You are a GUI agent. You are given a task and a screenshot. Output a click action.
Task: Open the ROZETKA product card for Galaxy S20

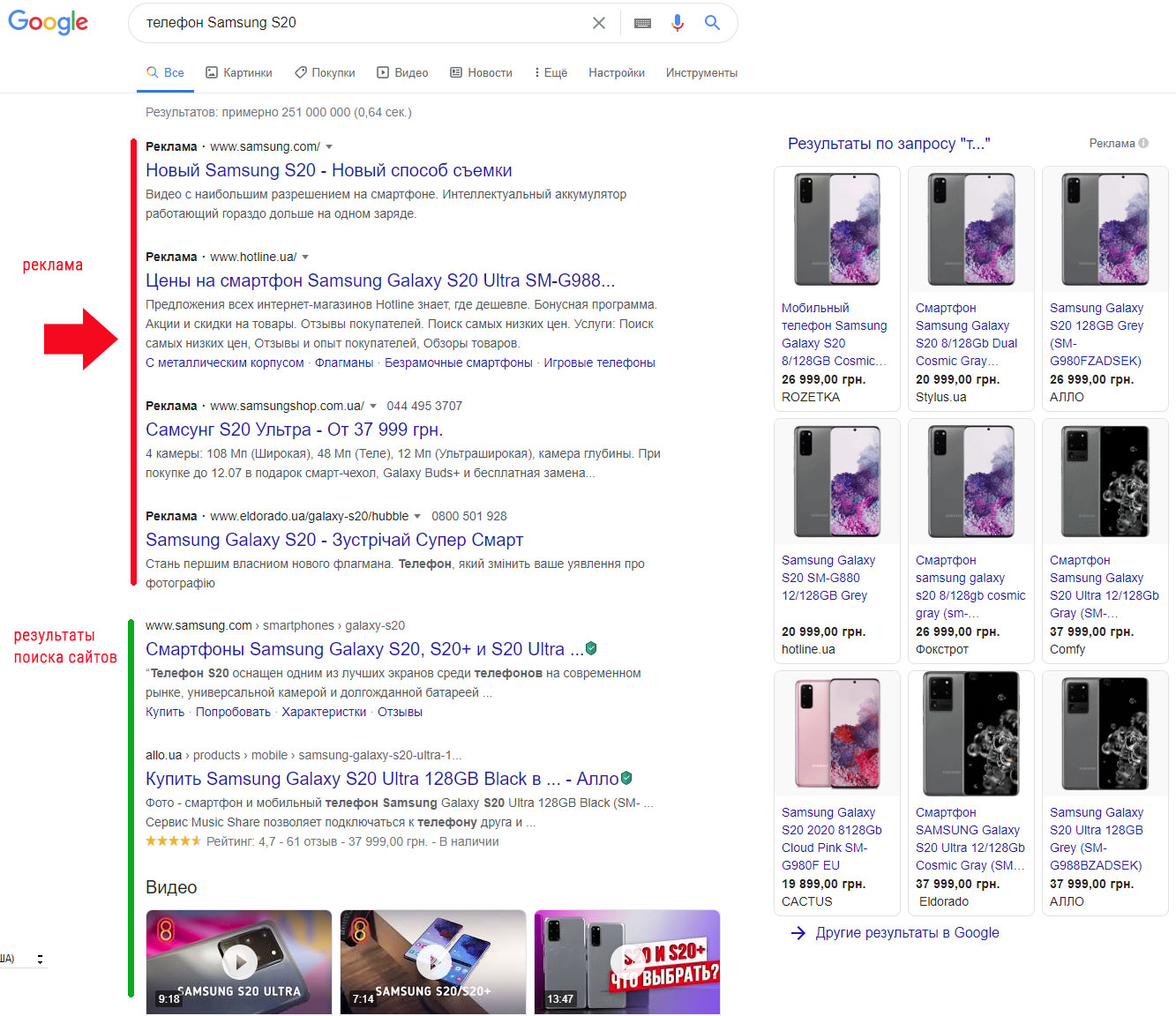(x=837, y=288)
